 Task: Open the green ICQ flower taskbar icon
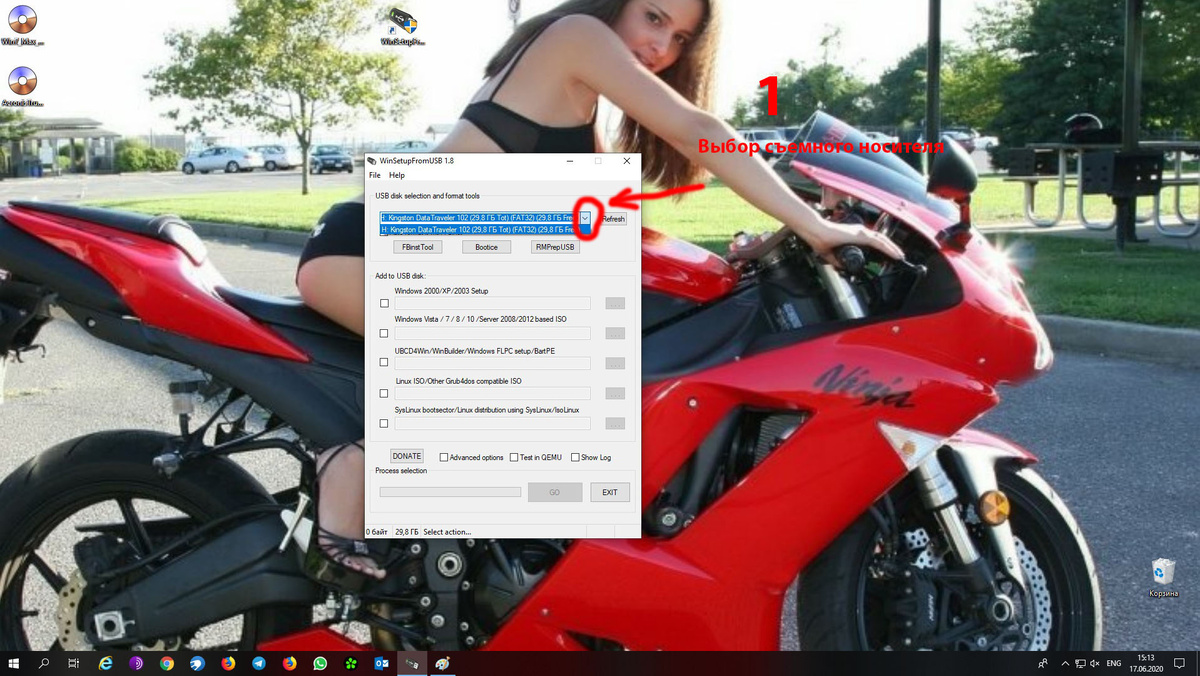pos(351,663)
